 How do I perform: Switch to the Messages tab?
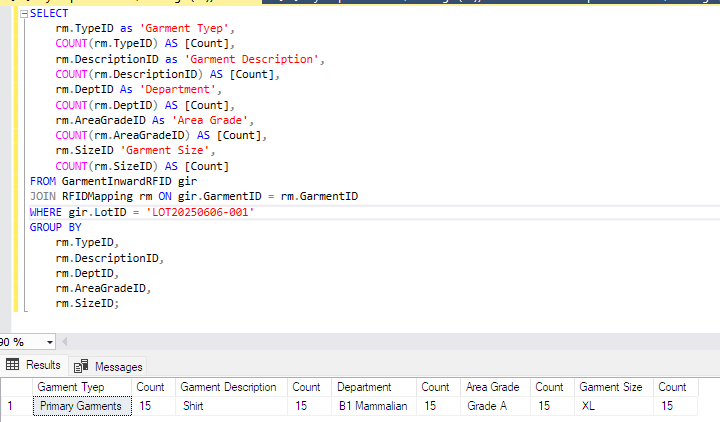tap(108, 366)
